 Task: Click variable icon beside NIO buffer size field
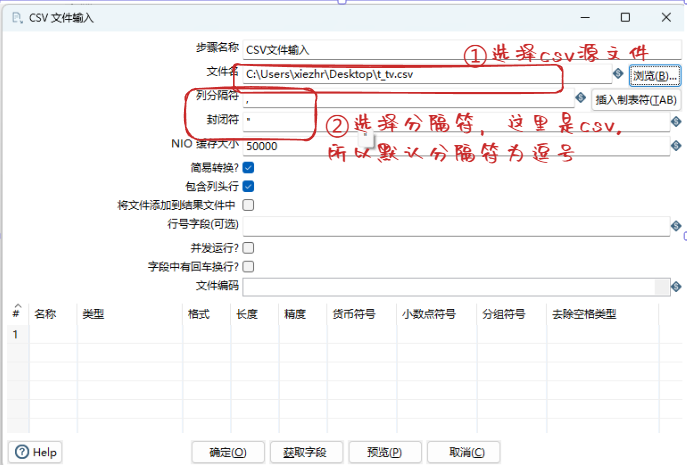676,146
